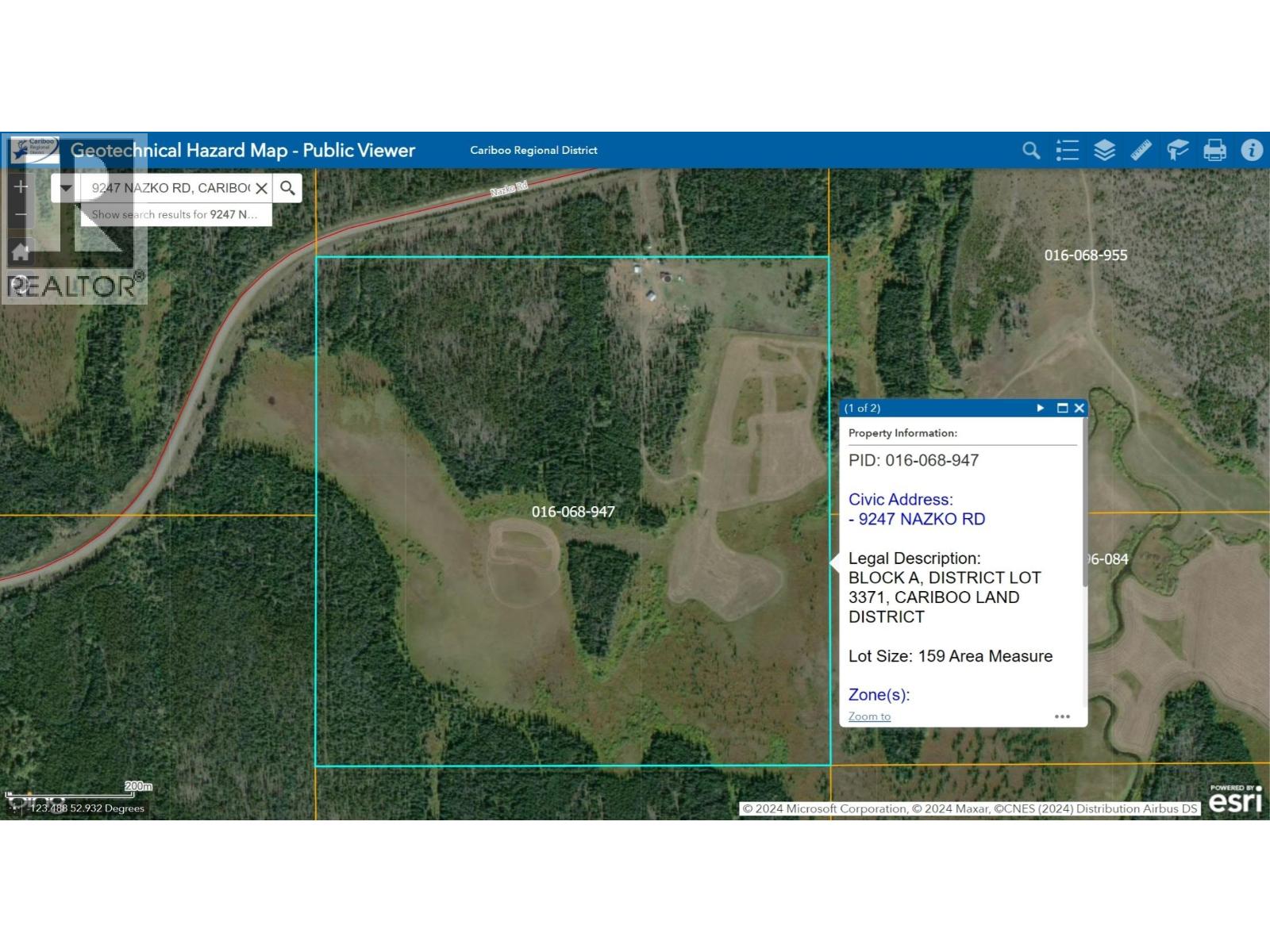Click the zoom in plus control
The image size is (1270, 952).
click(x=19, y=186)
